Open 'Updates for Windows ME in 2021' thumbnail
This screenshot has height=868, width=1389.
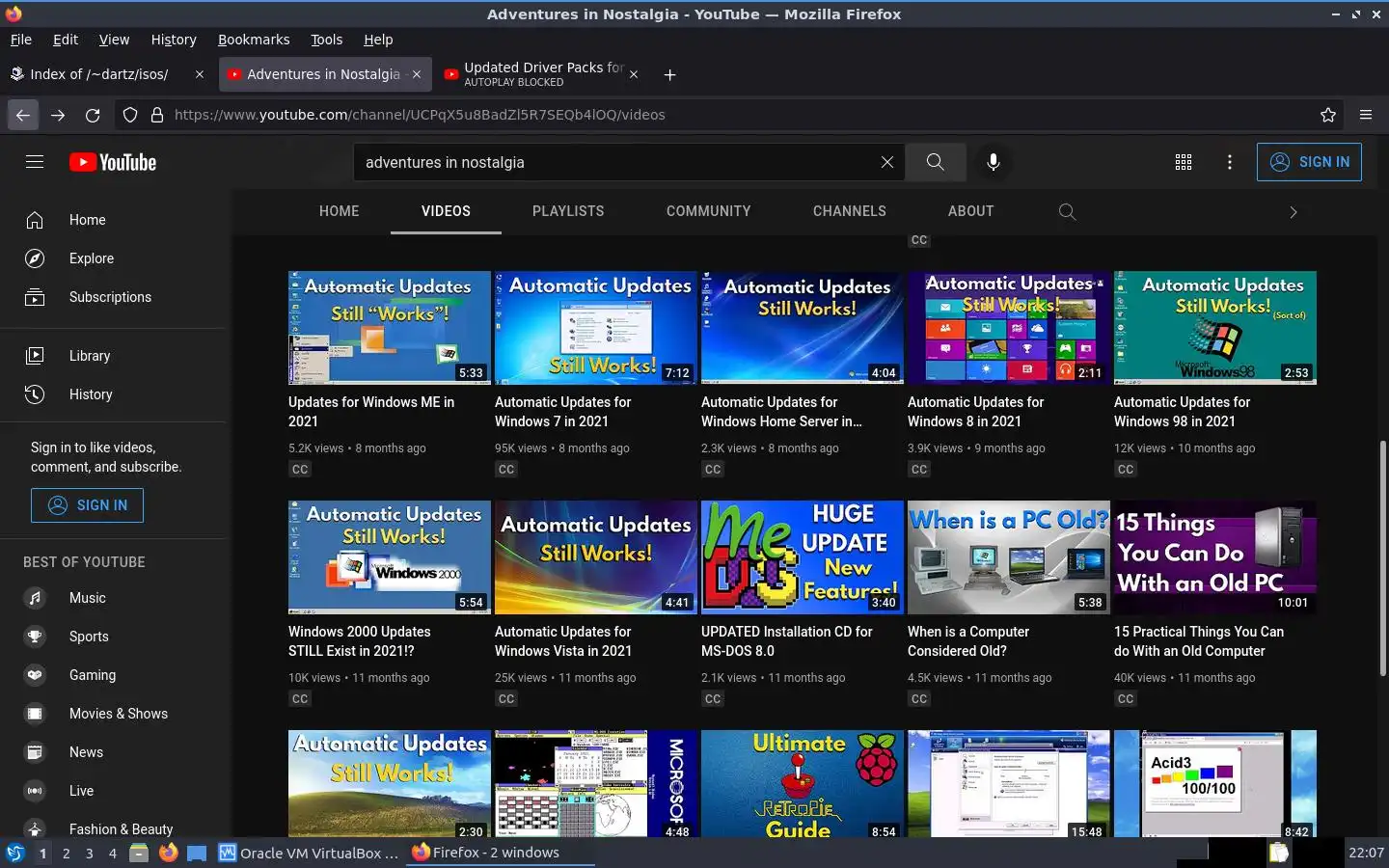tap(390, 328)
